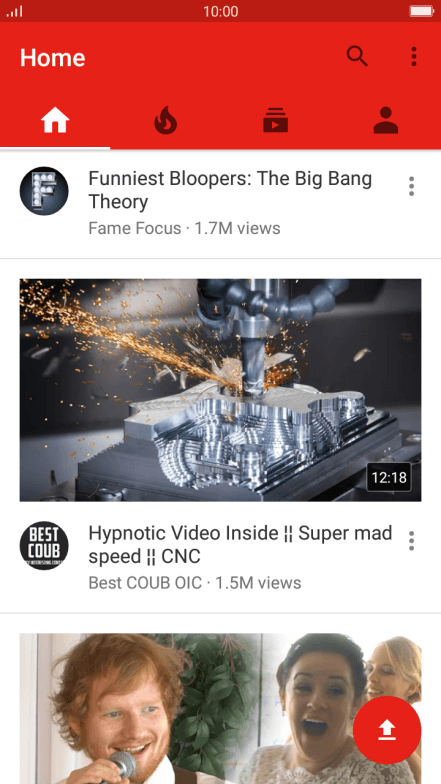Expand options for Big Bang Theory video

point(411,186)
